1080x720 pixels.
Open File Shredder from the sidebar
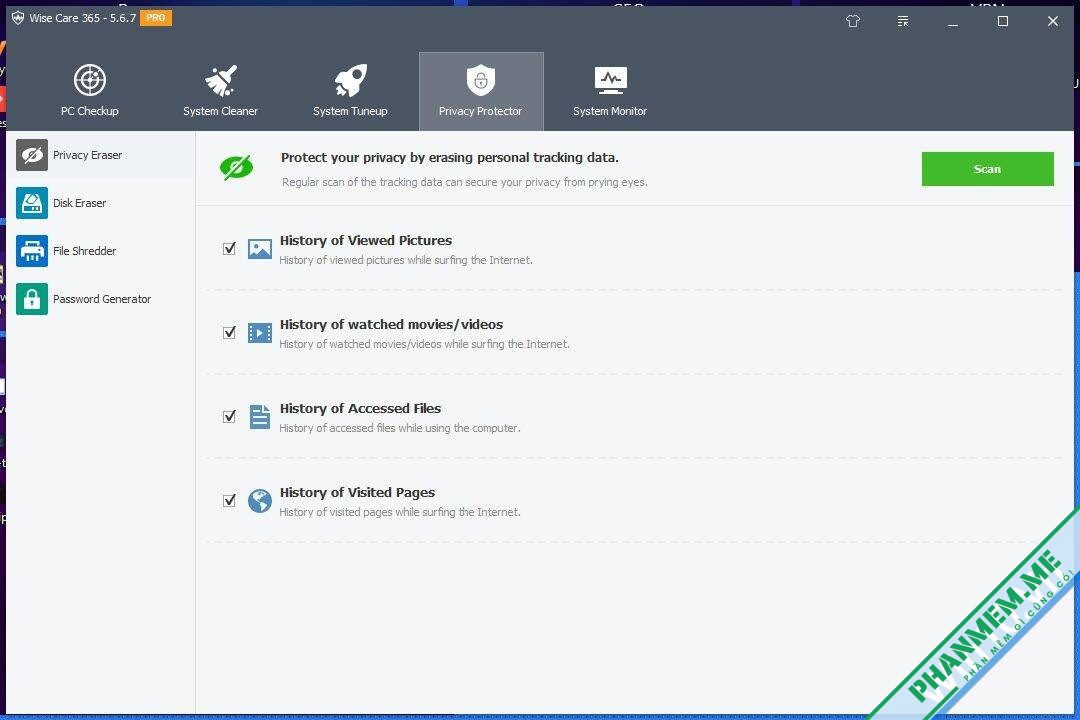(101, 251)
